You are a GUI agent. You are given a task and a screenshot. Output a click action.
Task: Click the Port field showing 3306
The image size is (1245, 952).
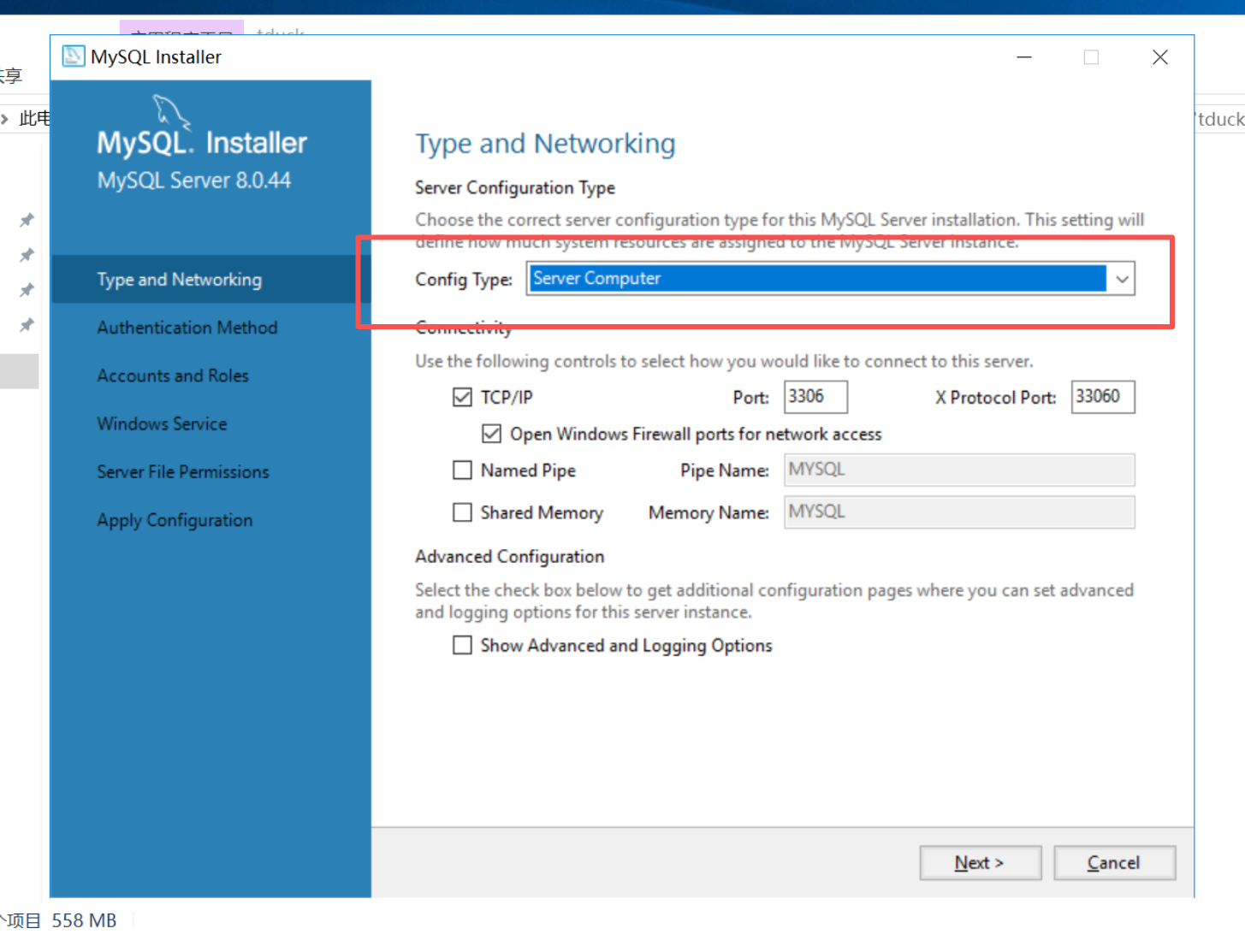[x=815, y=397]
